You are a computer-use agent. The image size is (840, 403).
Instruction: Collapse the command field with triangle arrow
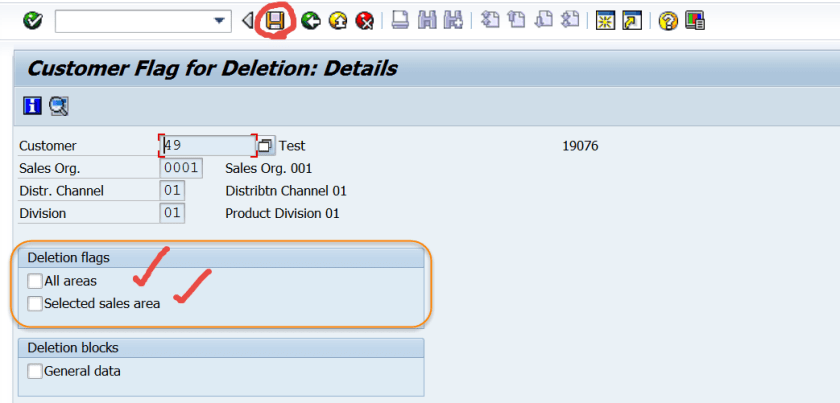[x=247, y=21]
